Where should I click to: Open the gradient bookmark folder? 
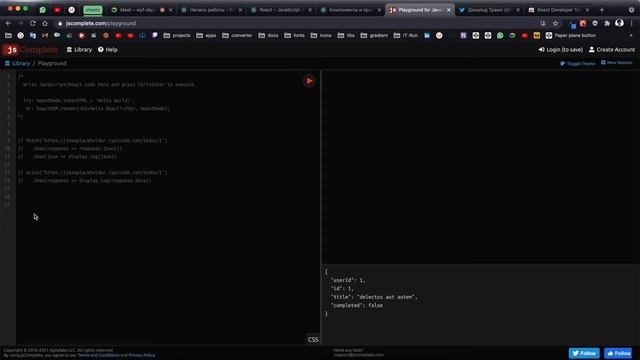click(x=374, y=36)
